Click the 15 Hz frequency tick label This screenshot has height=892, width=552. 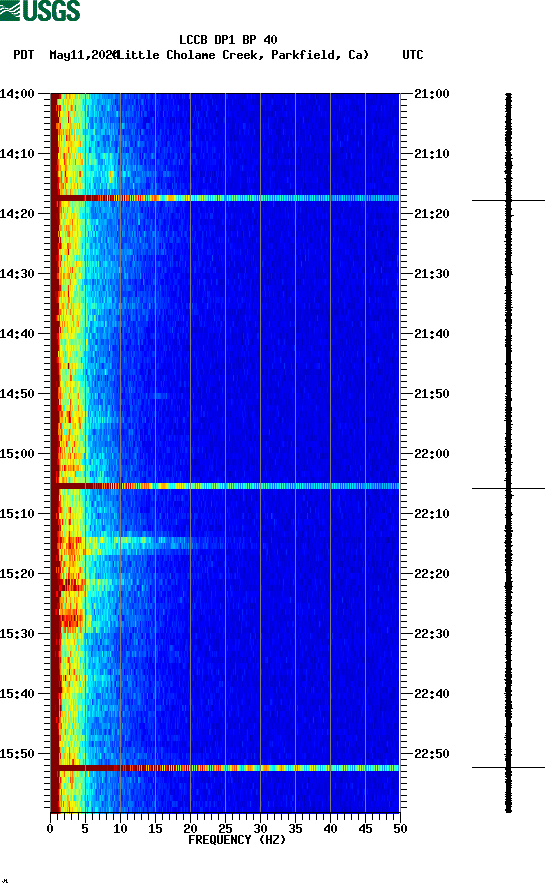click(155, 829)
